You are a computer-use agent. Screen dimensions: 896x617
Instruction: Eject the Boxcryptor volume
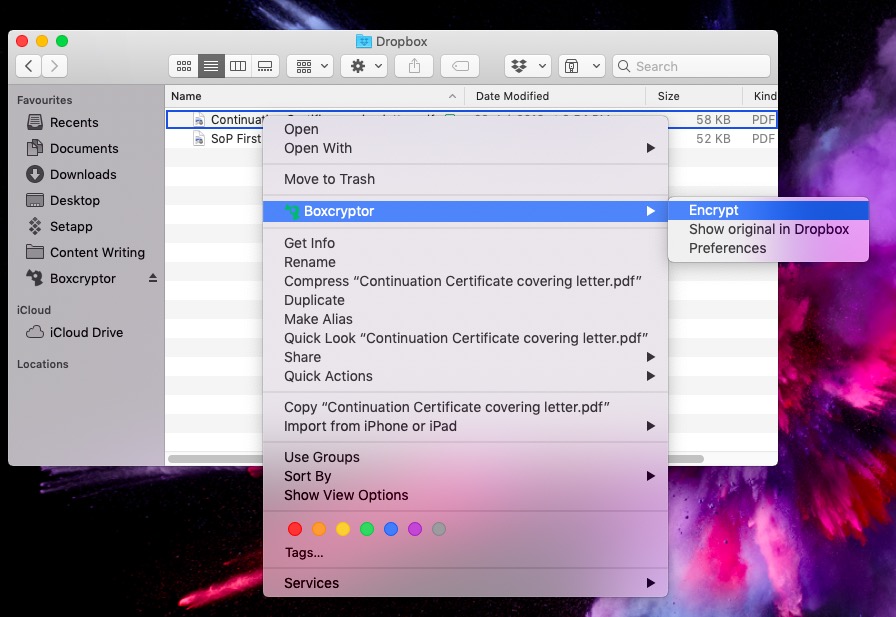point(154,278)
